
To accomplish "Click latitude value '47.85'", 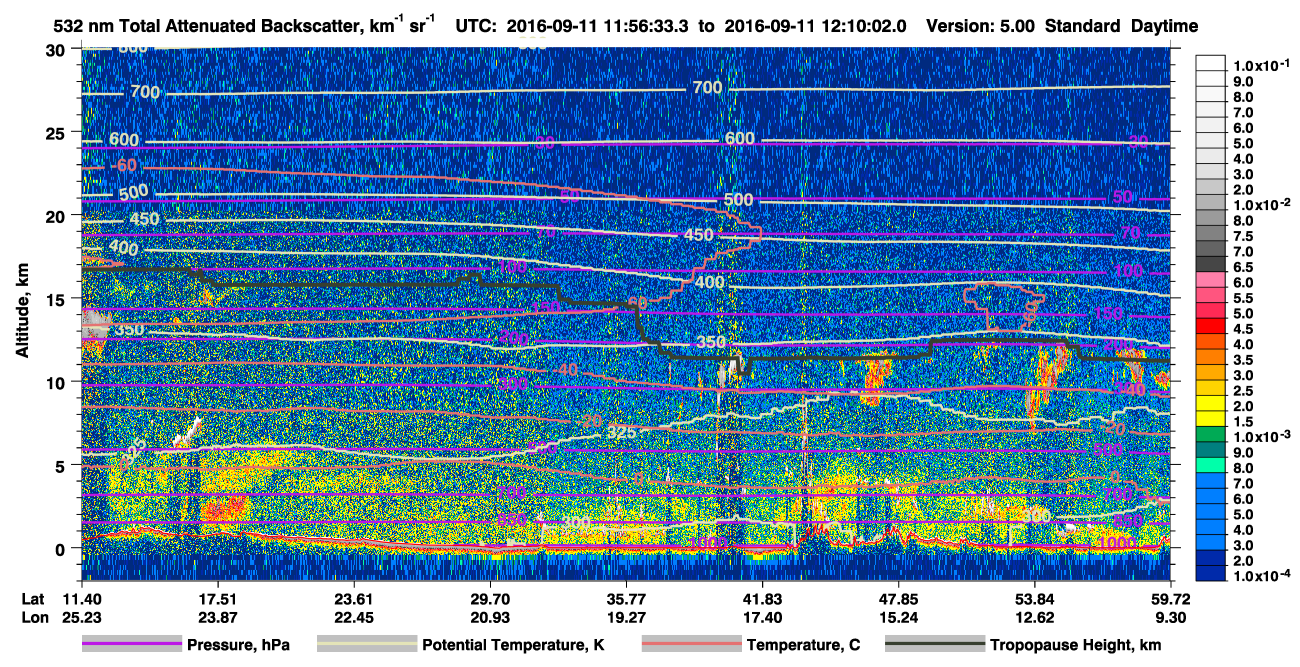I will point(898,599).
